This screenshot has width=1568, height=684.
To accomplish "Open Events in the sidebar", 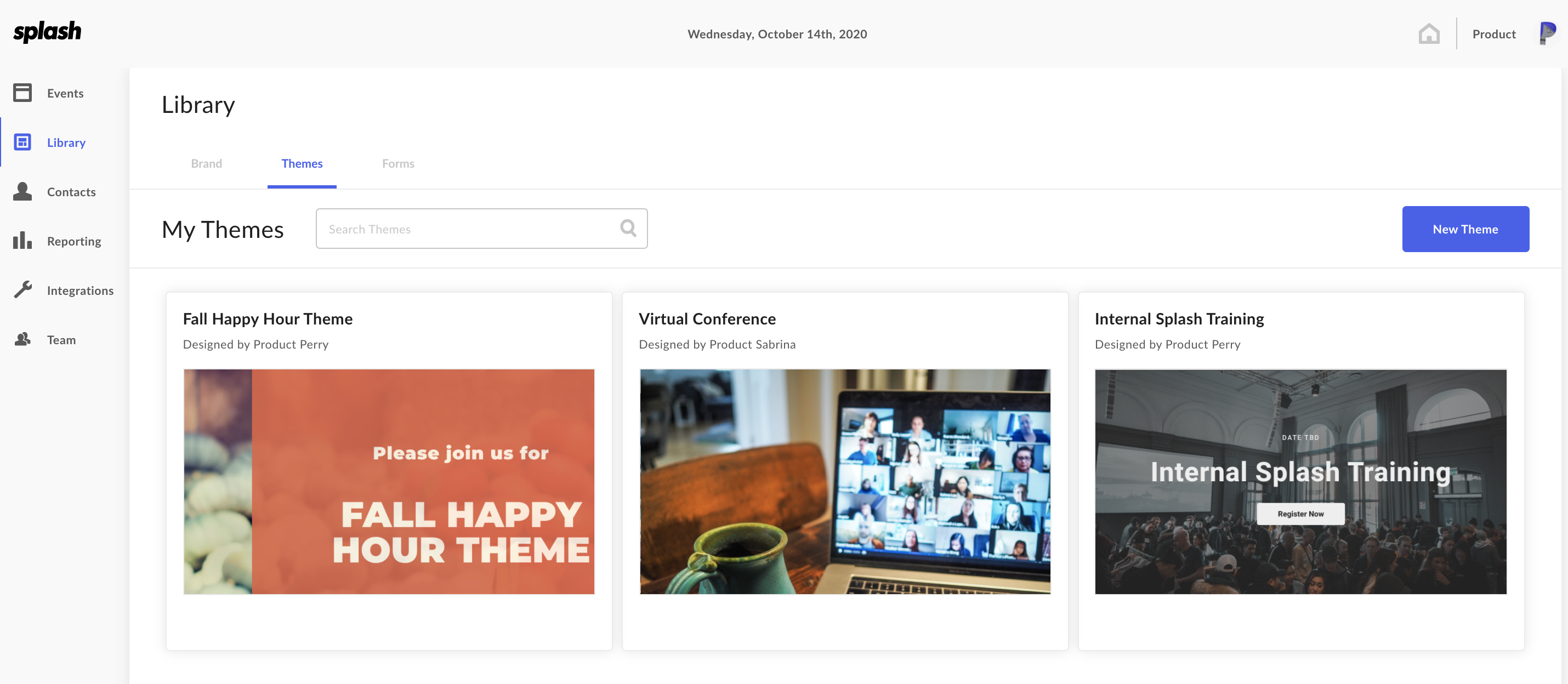I will click(65, 93).
